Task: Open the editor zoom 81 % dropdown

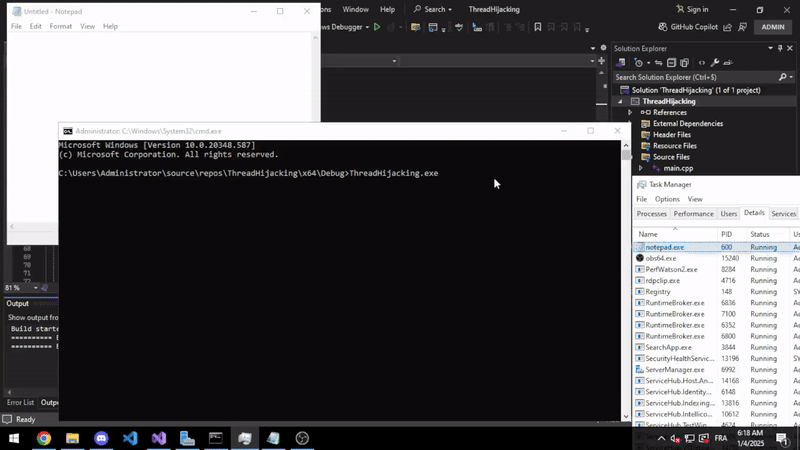Action: pos(35,288)
